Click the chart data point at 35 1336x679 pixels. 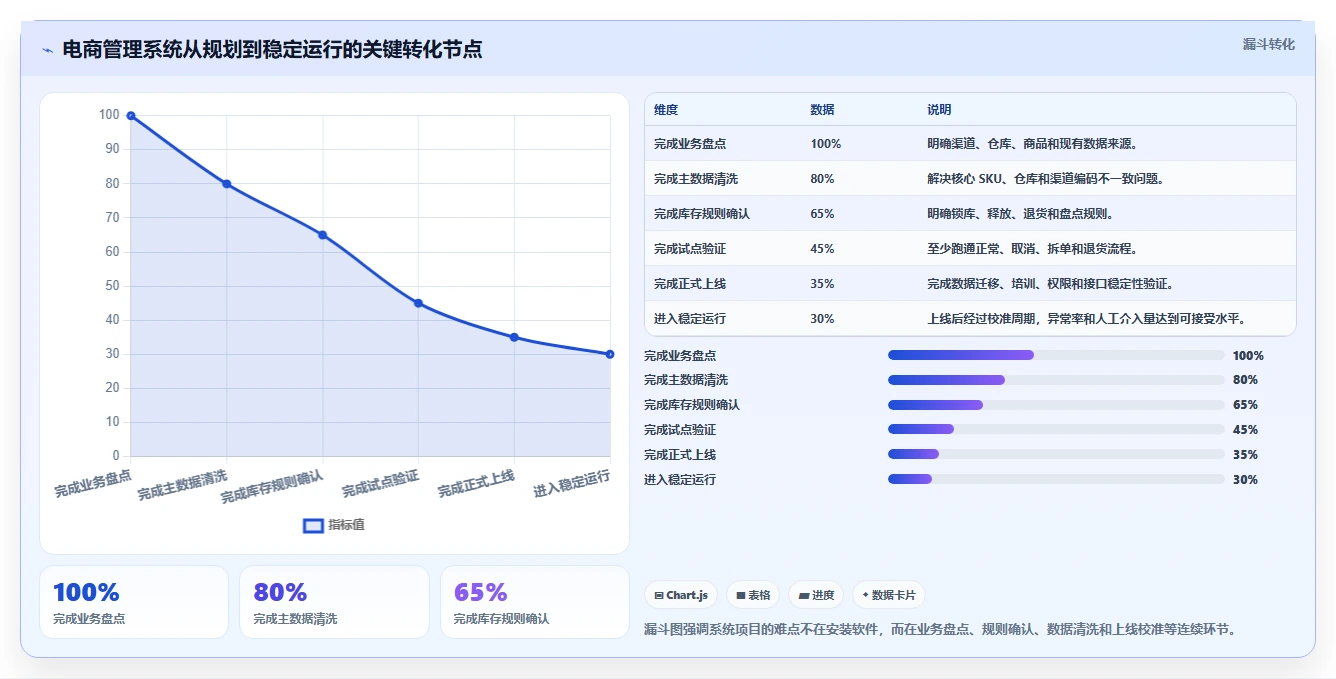click(514, 337)
